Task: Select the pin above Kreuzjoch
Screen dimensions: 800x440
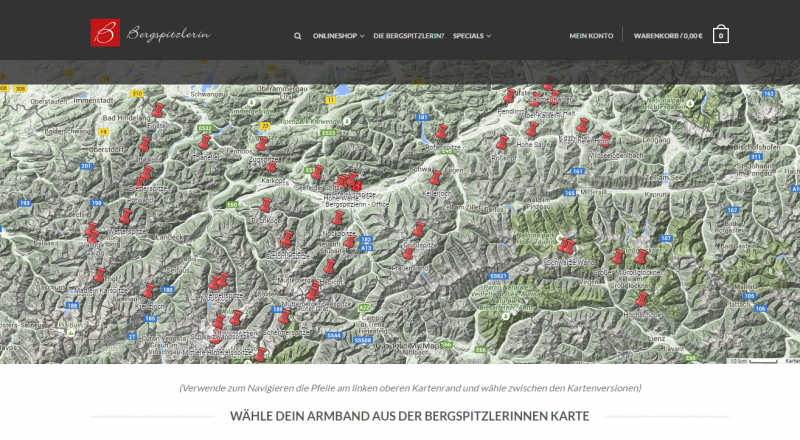Action: (x=148, y=291)
